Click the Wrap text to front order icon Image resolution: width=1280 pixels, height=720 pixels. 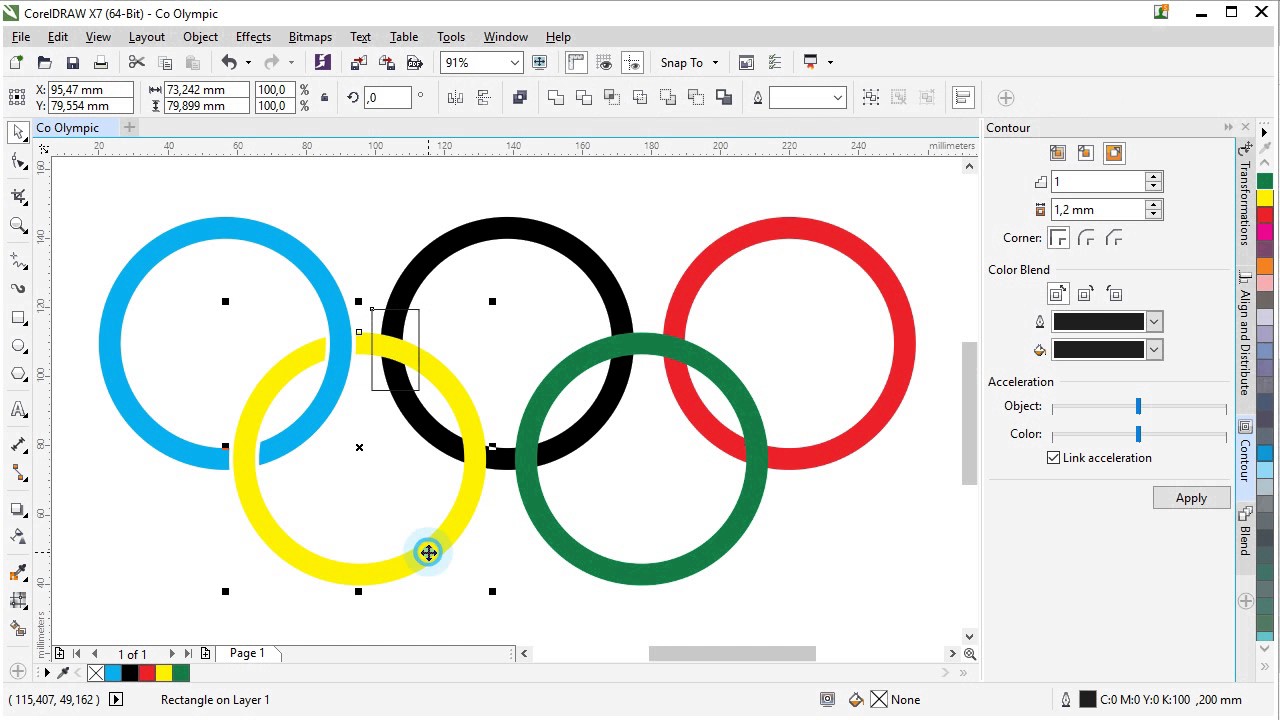click(x=520, y=97)
